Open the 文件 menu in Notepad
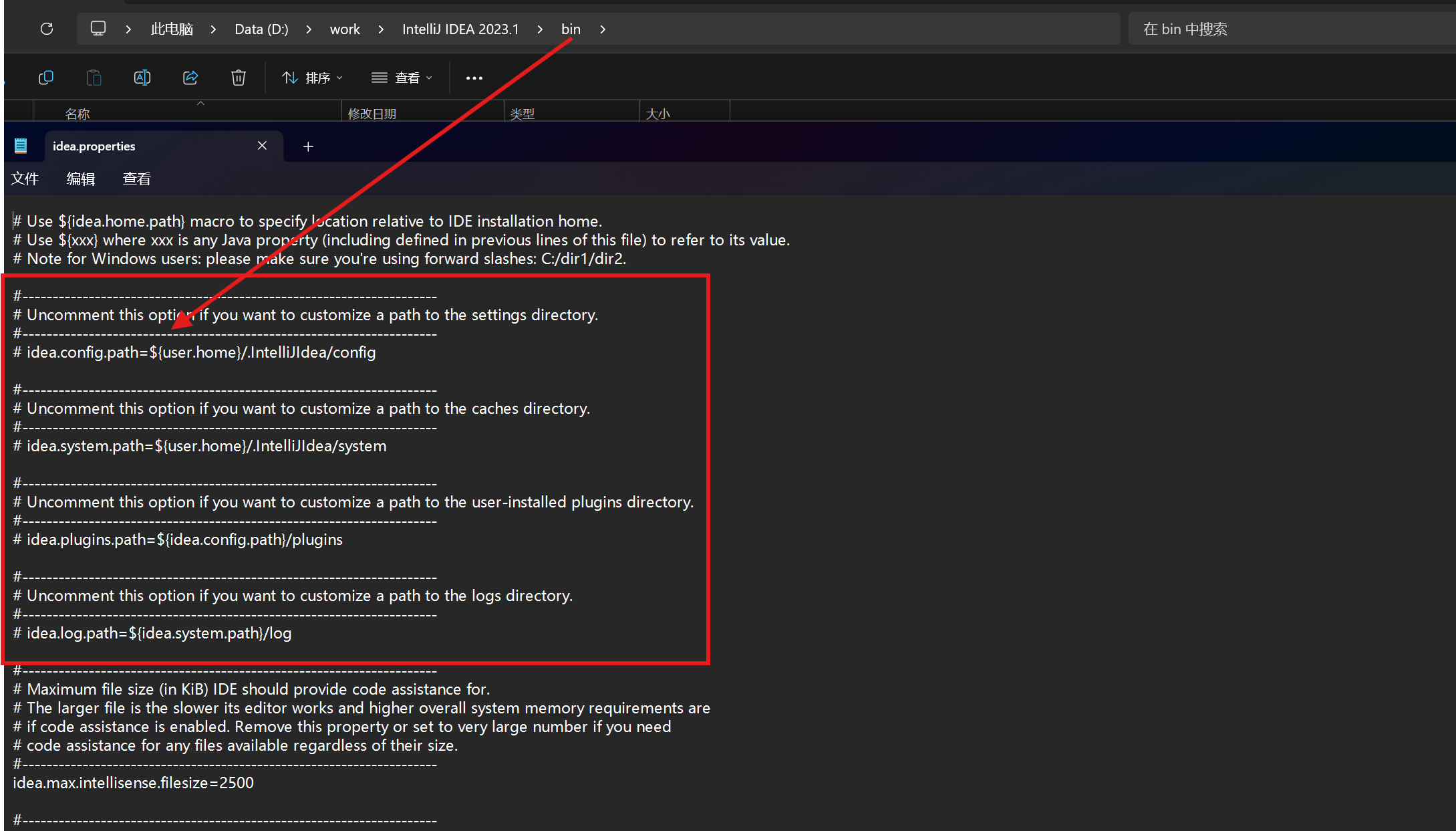Screen dimensions: 1456x831 point(25,179)
